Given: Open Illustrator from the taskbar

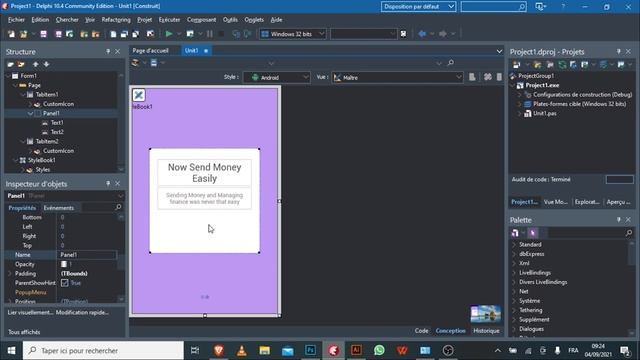Looking at the screenshot, I should pyautogui.click(x=356, y=350).
